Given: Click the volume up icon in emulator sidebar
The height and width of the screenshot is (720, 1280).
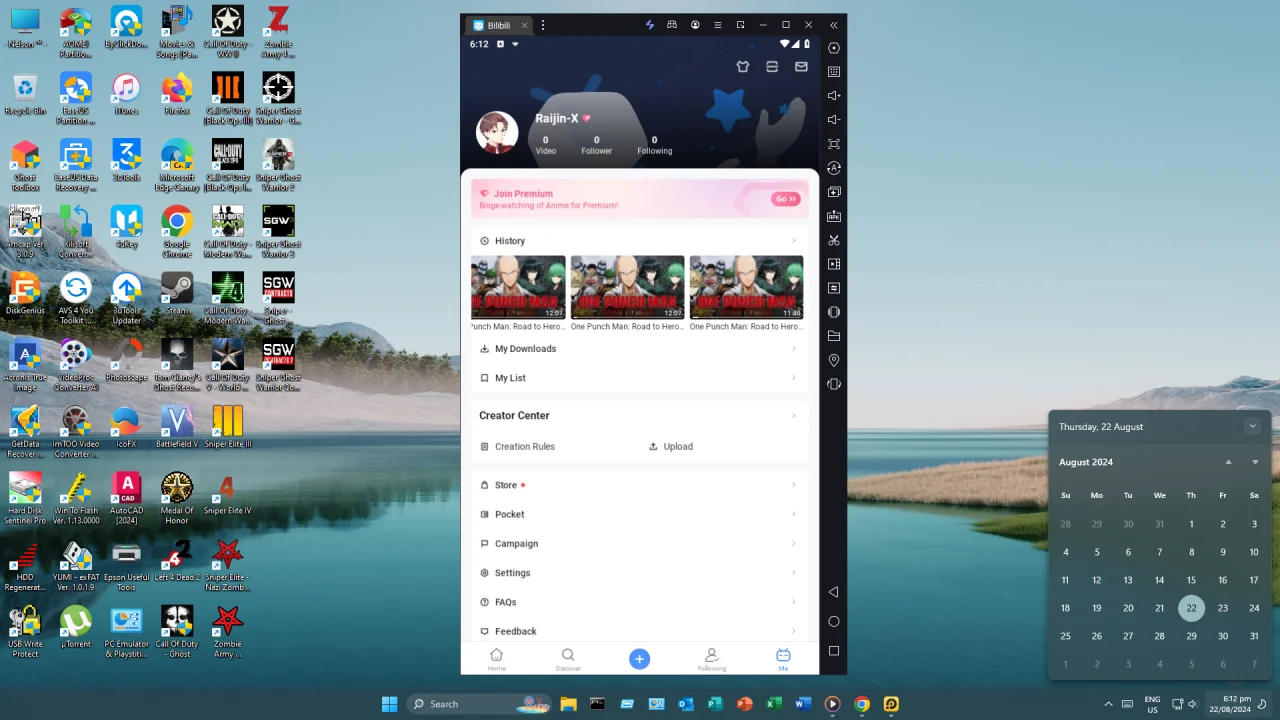Looking at the screenshot, I should point(834,96).
